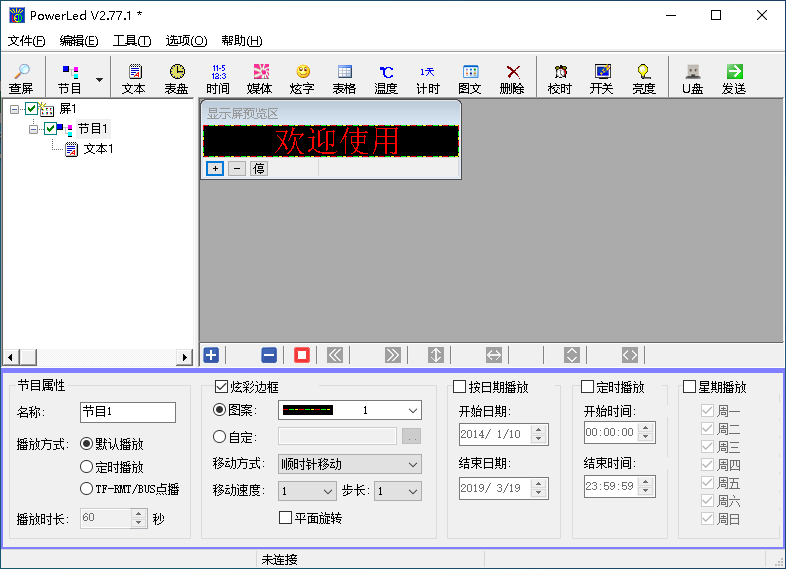Select the 炫字 (Fancy text) tool
Viewport: 786px width, 569px height.
tap(302, 78)
